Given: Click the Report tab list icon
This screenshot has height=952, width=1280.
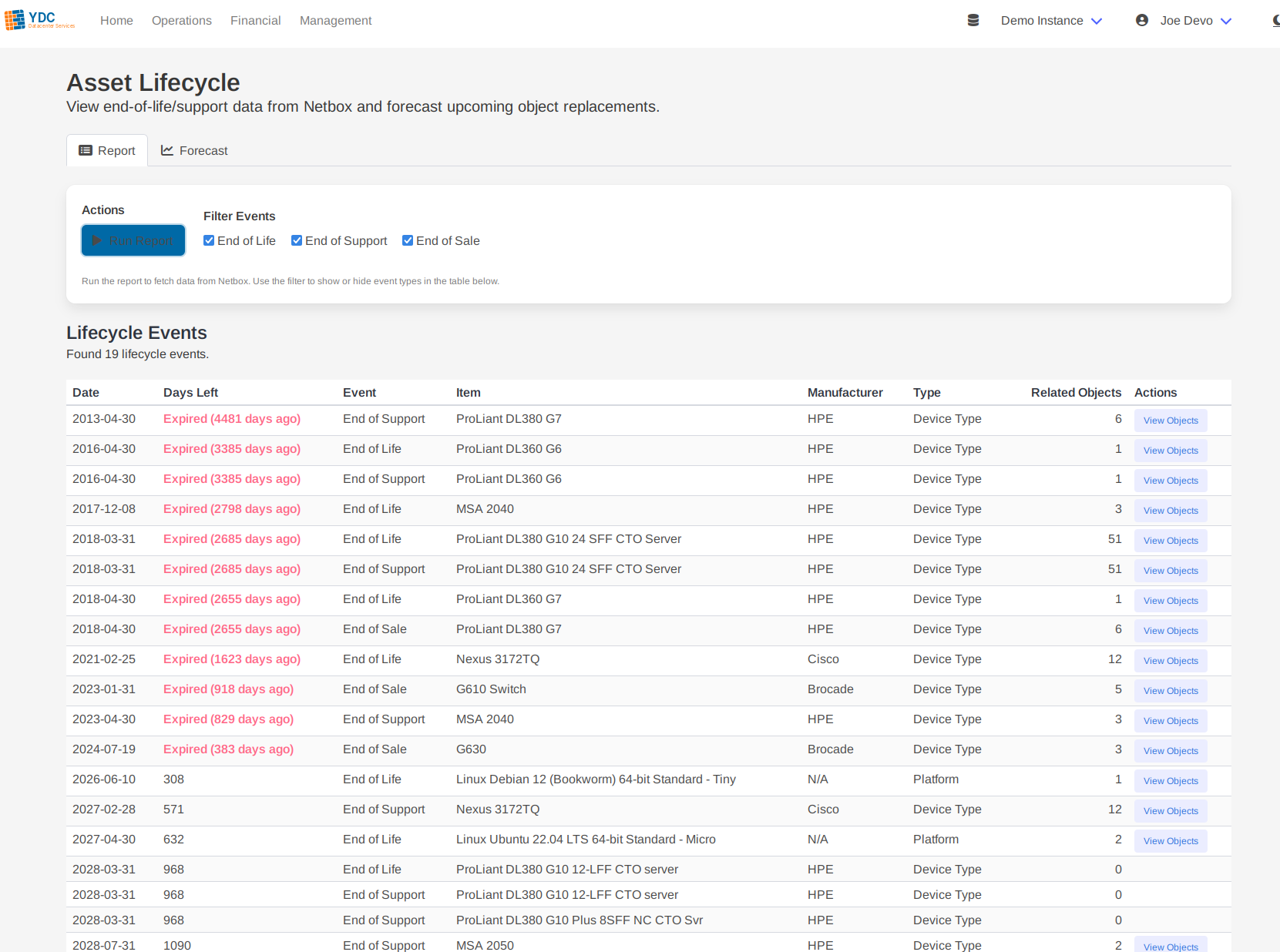Looking at the screenshot, I should (x=86, y=151).
